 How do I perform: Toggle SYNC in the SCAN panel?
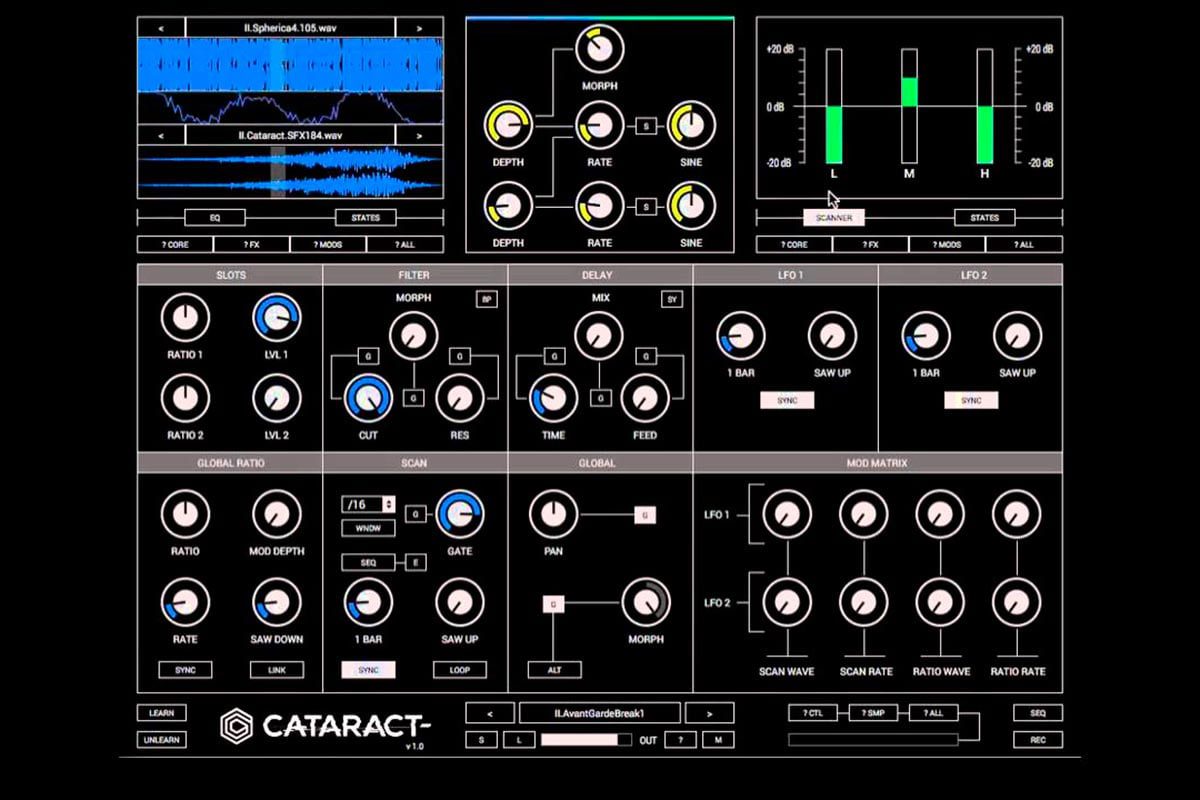click(x=368, y=670)
